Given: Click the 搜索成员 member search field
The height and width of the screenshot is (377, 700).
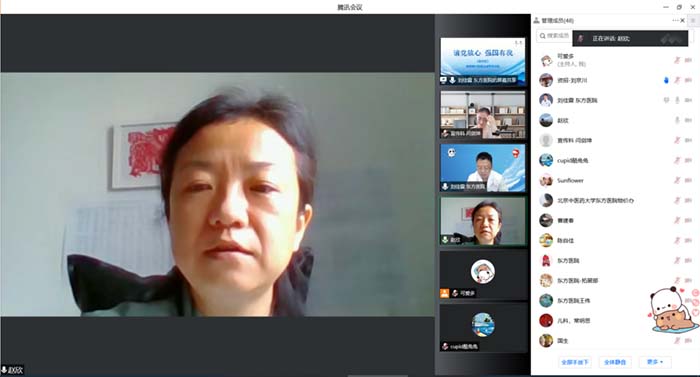Looking at the screenshot, I should 554,36.
